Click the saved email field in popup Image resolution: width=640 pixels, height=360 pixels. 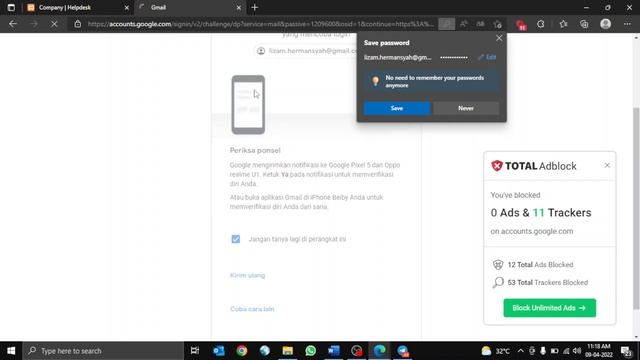pos(398,57)
